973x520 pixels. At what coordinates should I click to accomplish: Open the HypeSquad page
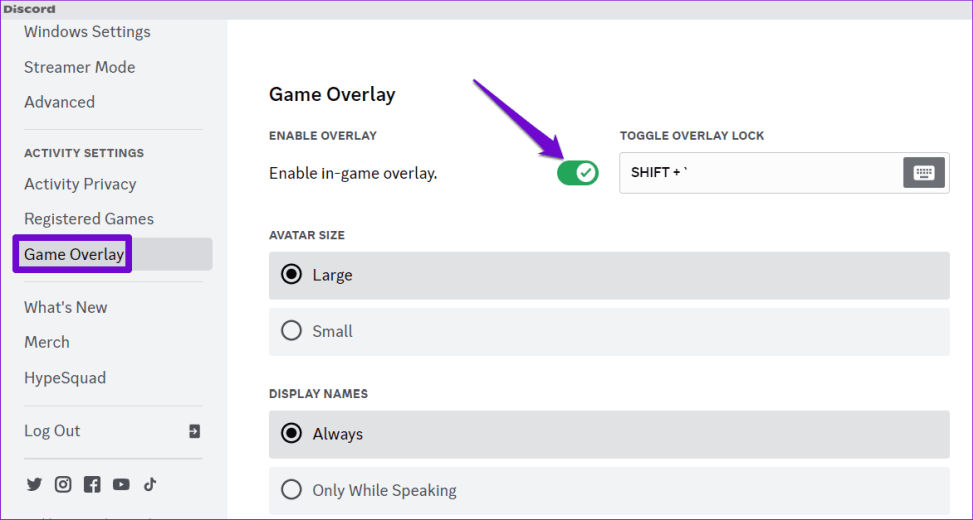65,378
